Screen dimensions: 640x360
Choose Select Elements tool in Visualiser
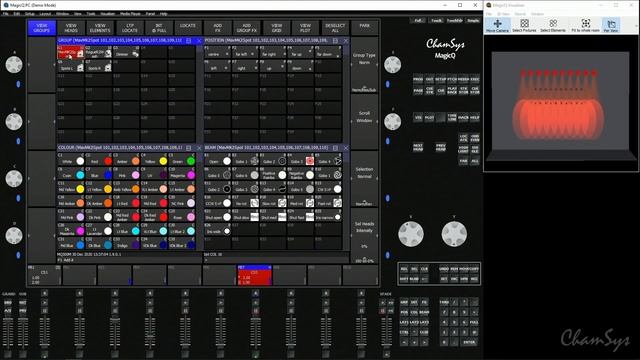[x=553, y=25]
